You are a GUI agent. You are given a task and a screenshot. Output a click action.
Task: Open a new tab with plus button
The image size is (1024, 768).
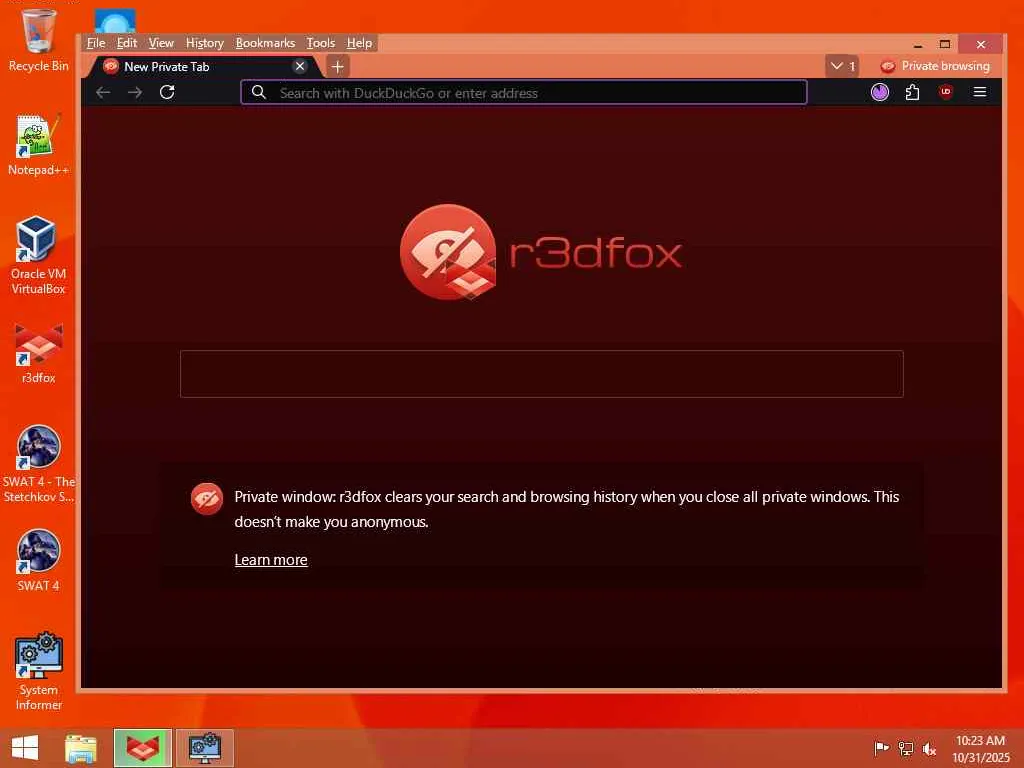[337, 67]
